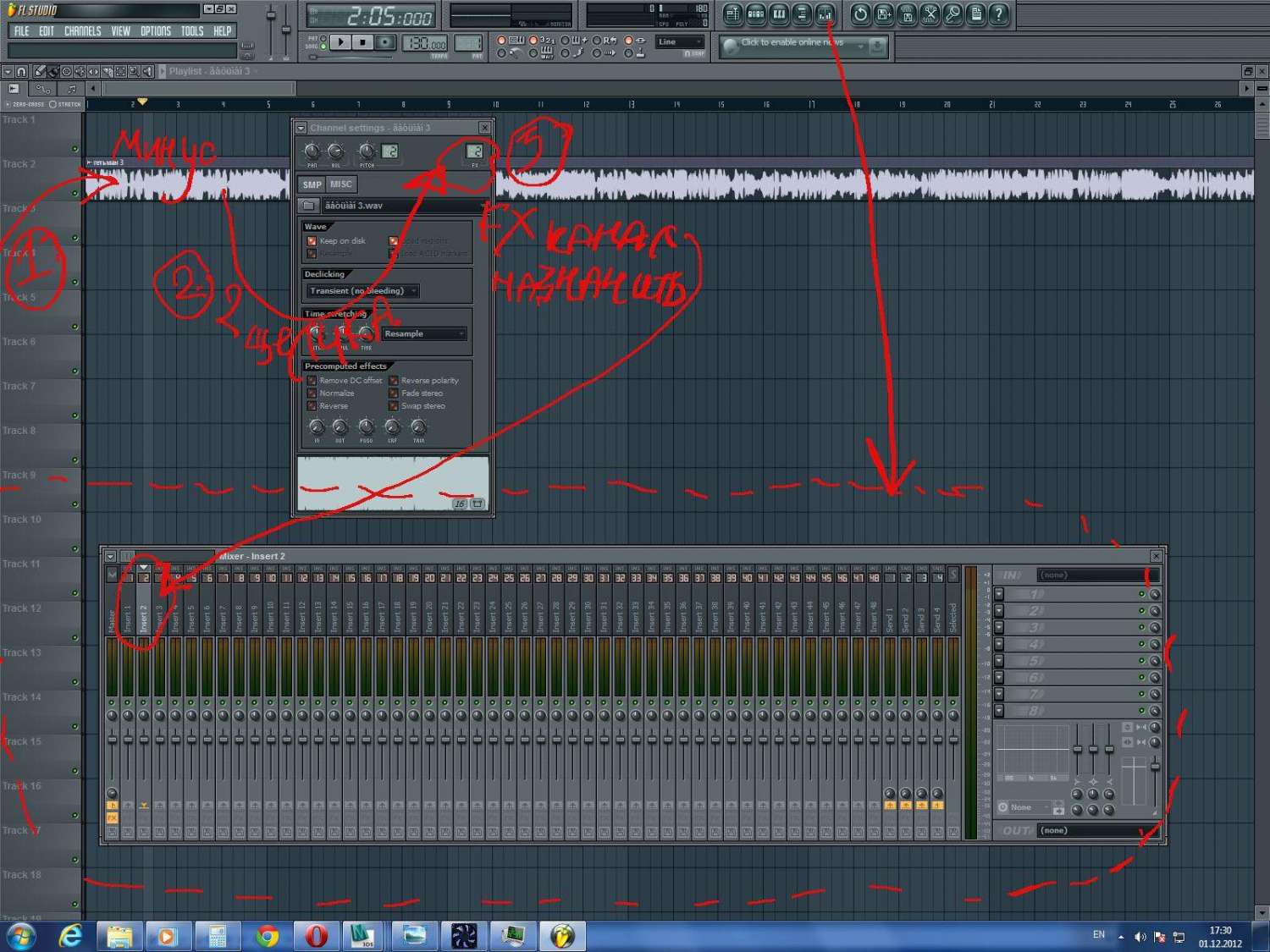Switch to Song mode radio button
The height and width of the screenshot is (952, 1270).
323,47
